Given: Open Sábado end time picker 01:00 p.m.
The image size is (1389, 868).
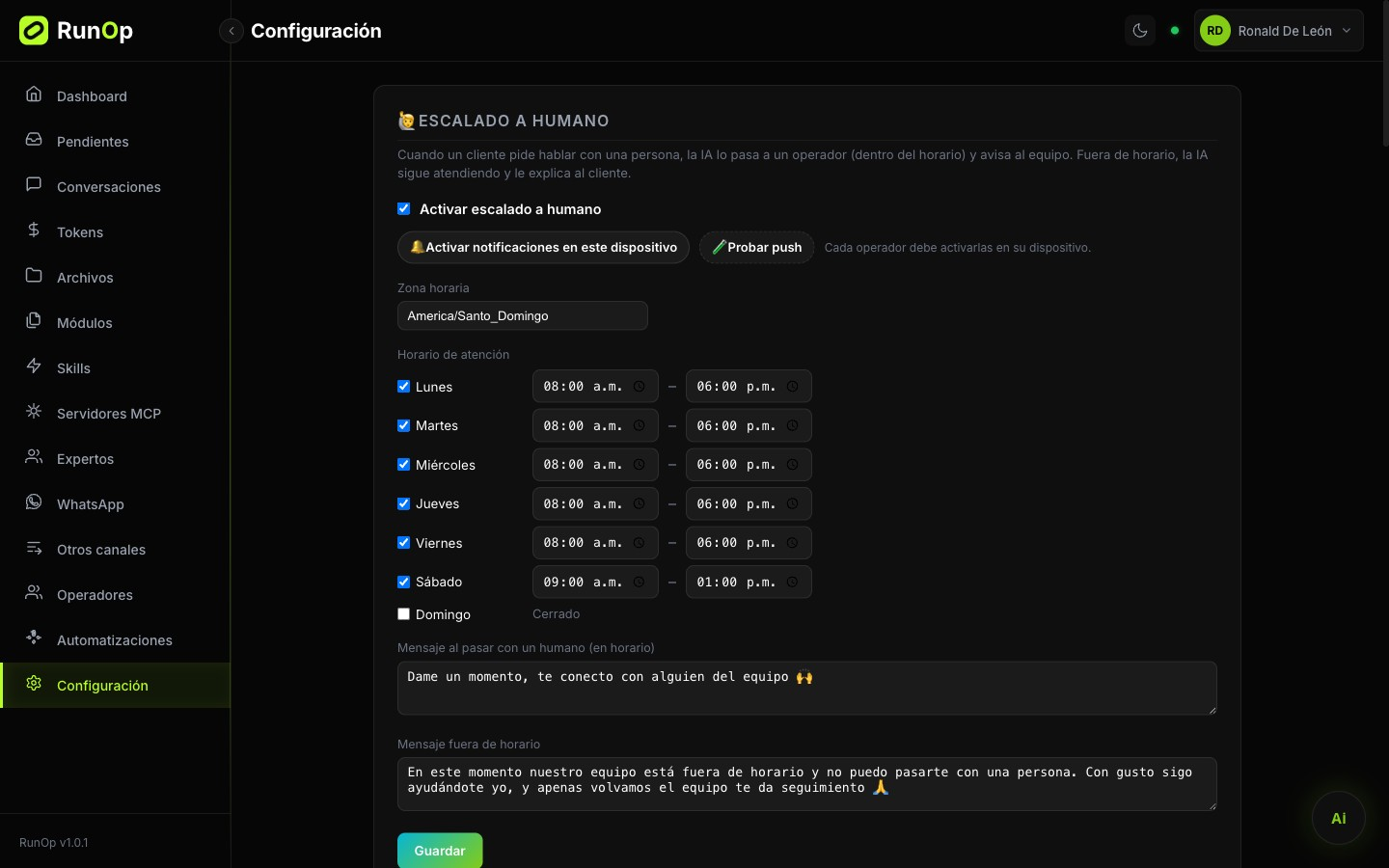Looking at the screenshot, I should click(749, 582).
